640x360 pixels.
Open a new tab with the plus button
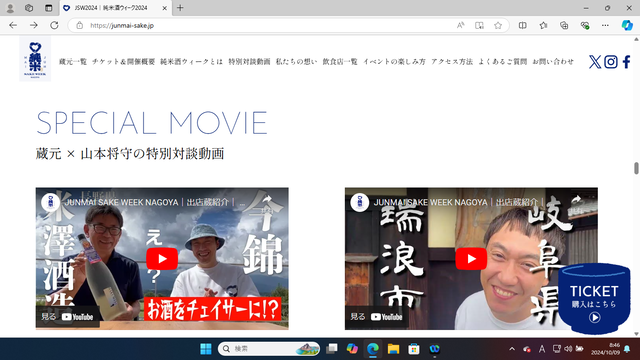(180, 8)
